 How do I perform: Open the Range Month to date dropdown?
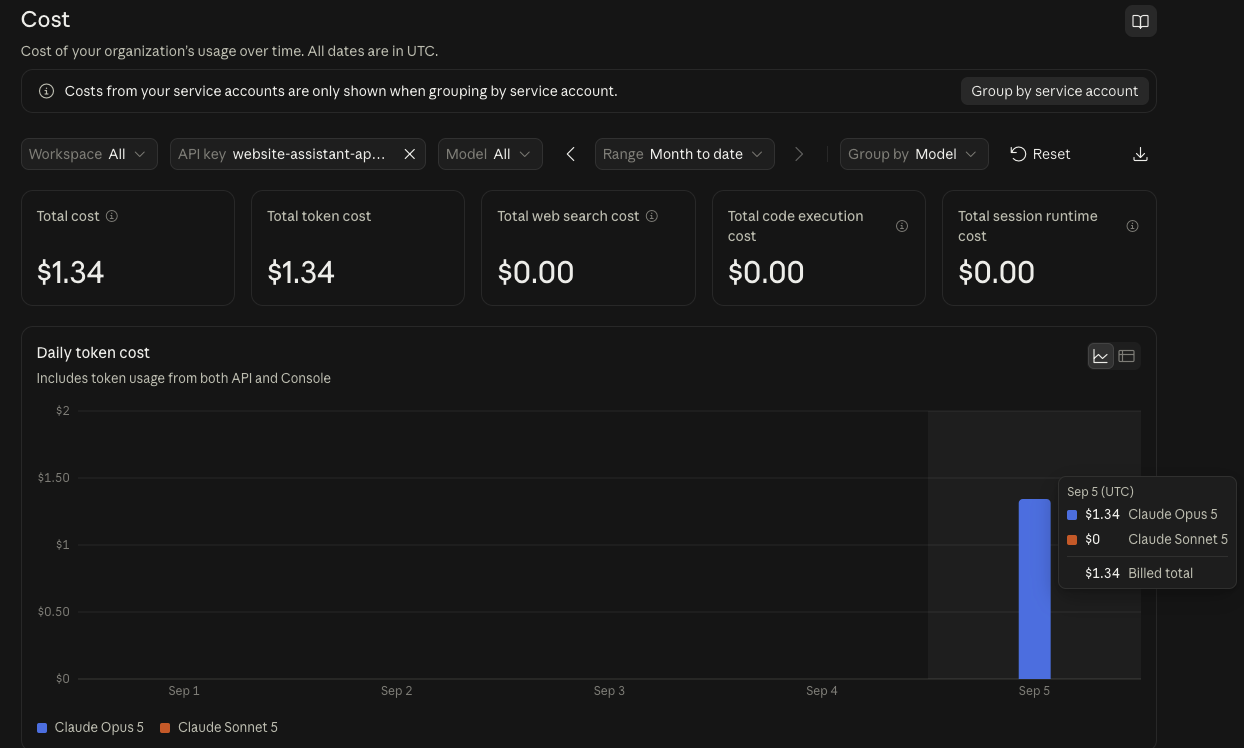pos(684,154)
